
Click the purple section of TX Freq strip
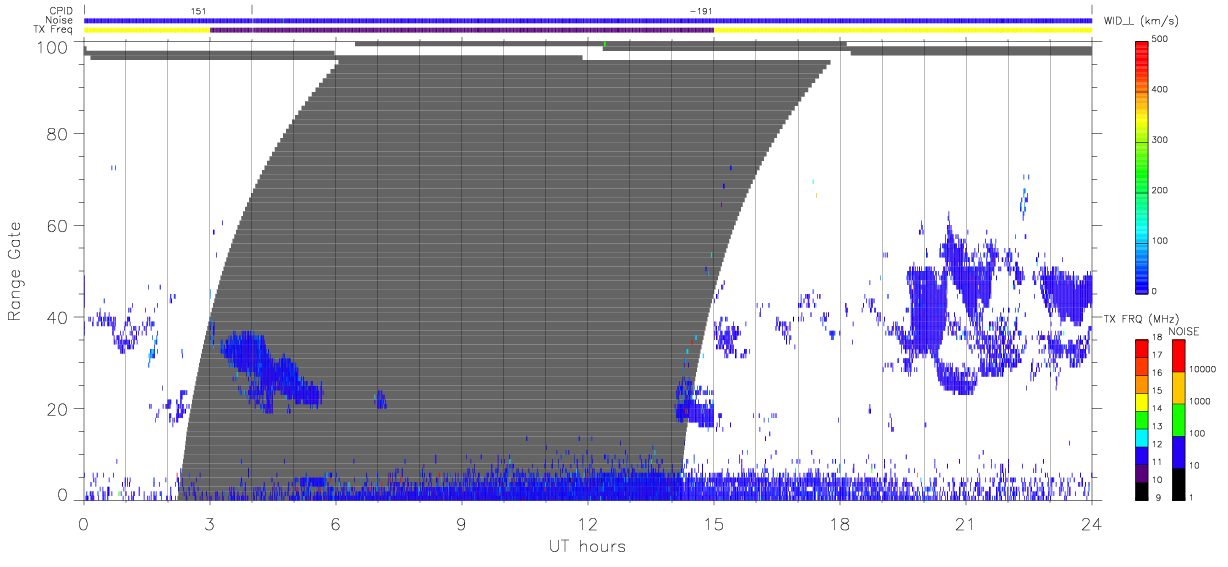(462, 30)
